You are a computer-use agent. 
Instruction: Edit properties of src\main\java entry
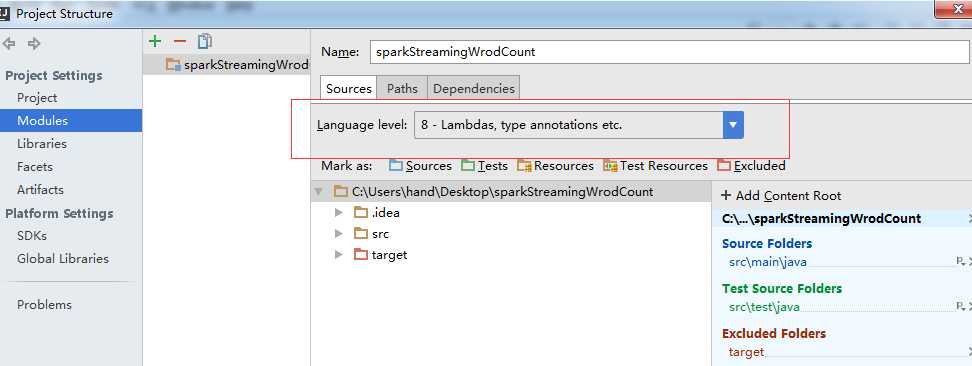tap(960, 262)
